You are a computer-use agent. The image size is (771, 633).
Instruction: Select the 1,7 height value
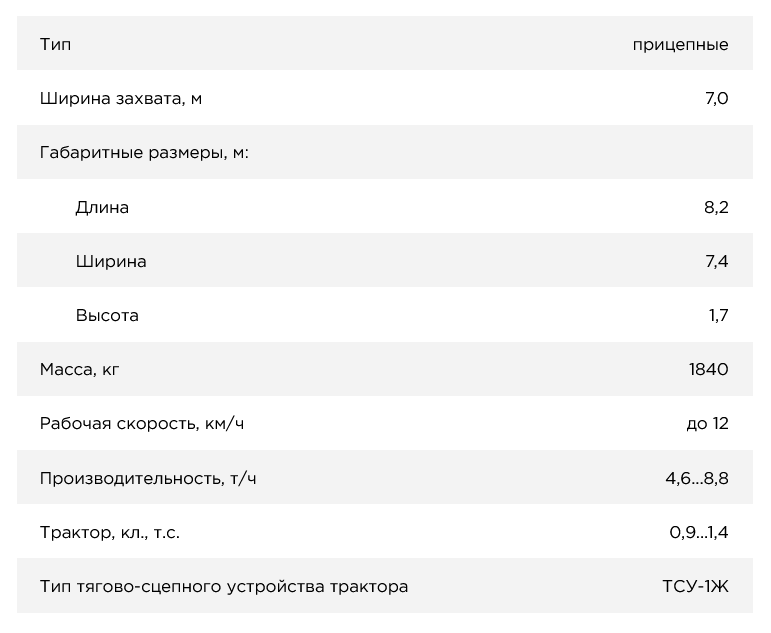pyautogui.click(x=718, y=315)
